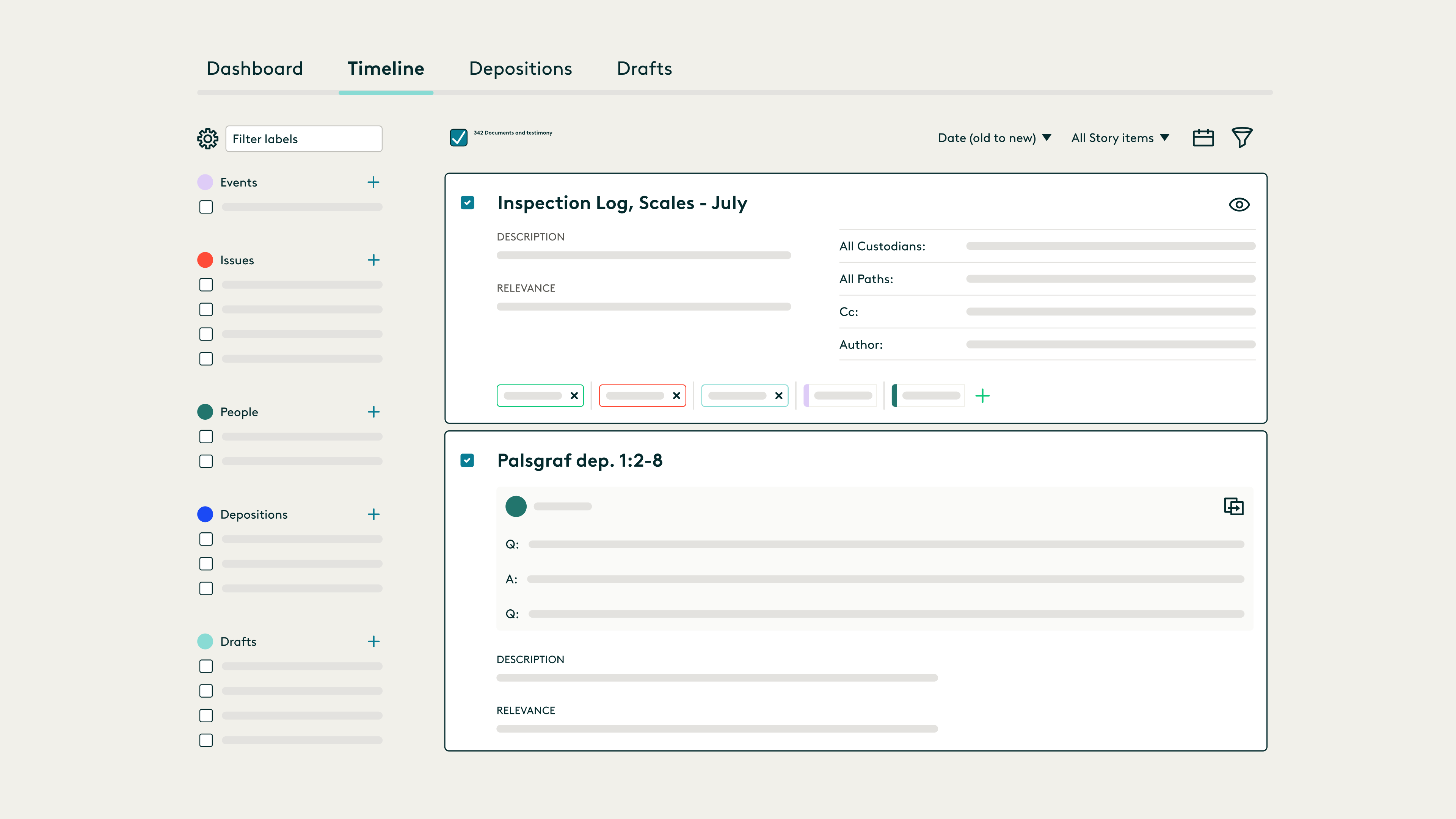Switch to the Dashboard tab
Image resolution: width=1456 pixels, height=819 pixels.
(x=254, y=68)
